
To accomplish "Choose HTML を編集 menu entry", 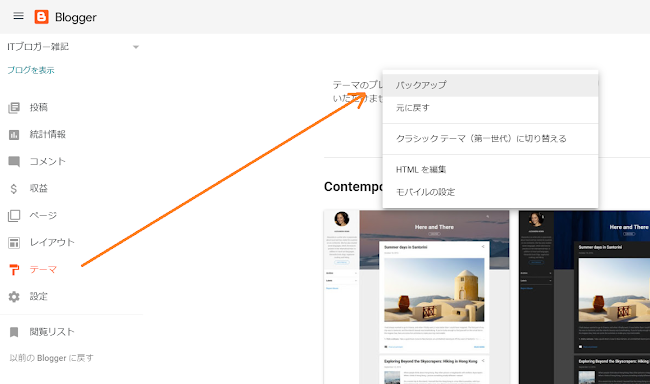I will (x=490, y=169).
